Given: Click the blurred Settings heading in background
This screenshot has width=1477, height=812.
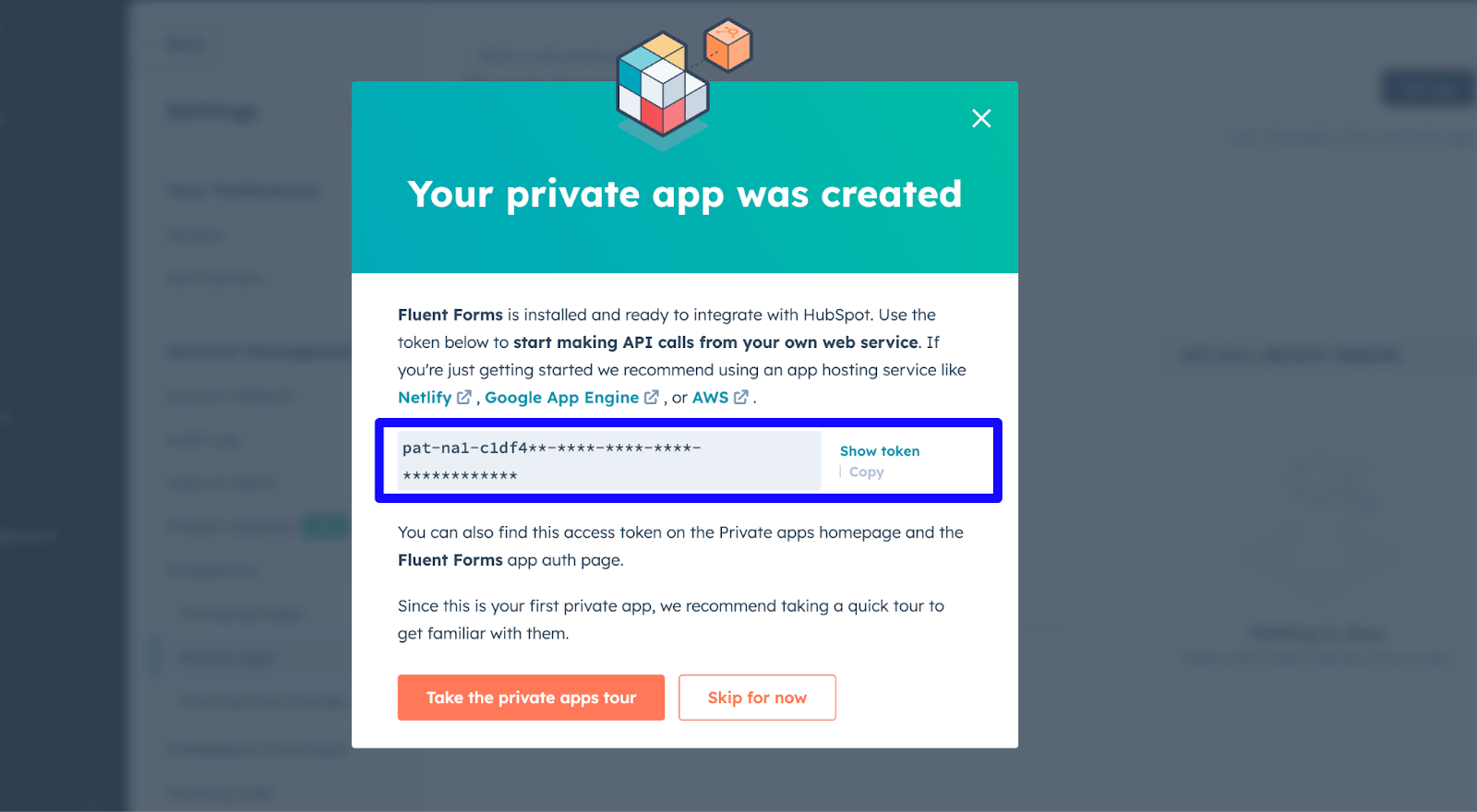Looking at the screenshot, I should [213, 112].
